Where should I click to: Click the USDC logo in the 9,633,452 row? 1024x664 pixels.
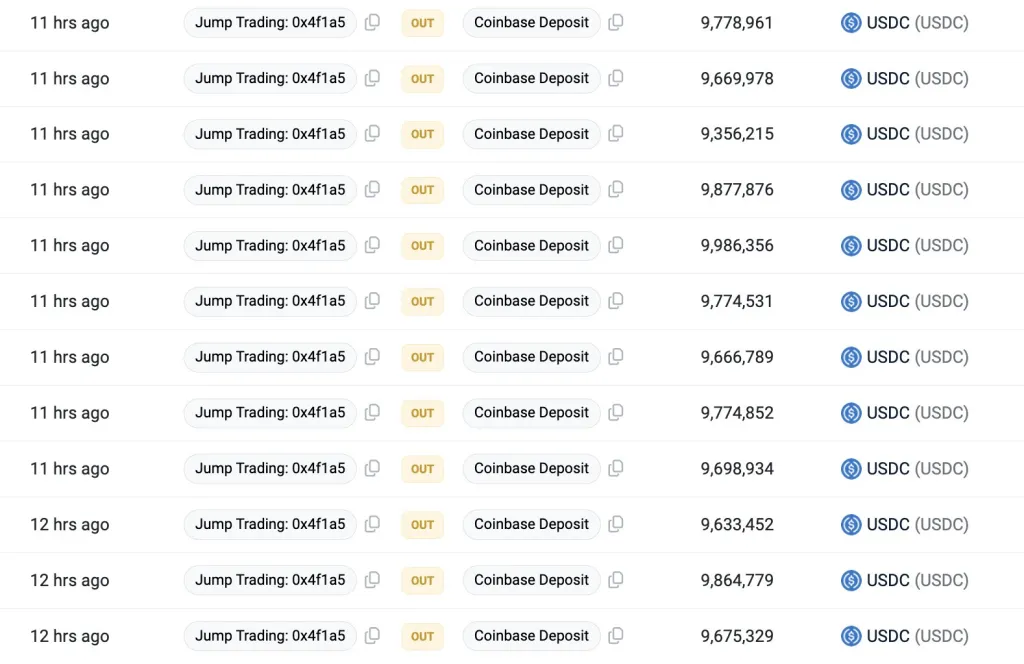coord(851,524)
